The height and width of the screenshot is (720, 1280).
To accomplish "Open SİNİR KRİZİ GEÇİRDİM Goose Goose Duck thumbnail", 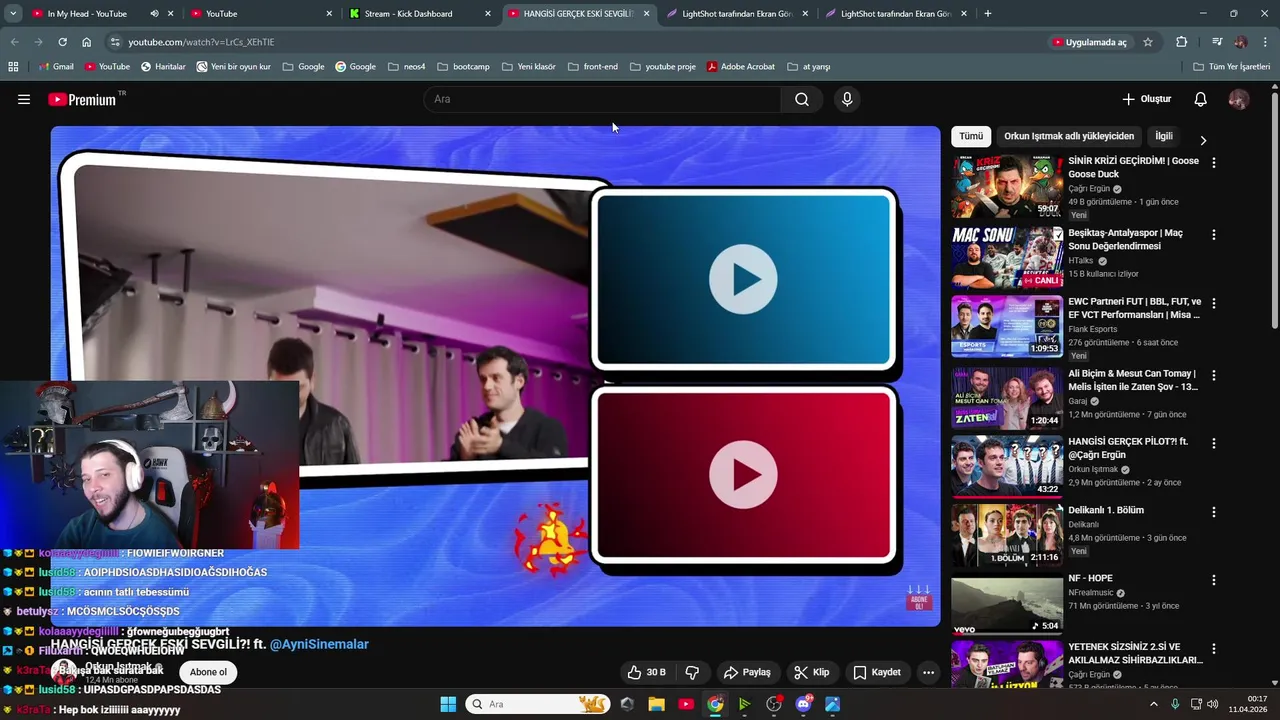I will pos(1007,186).
